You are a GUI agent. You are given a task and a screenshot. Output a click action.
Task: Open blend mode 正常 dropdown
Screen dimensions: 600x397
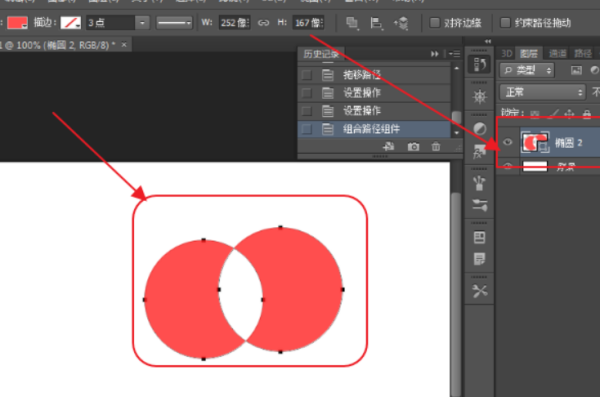(542, 92)
